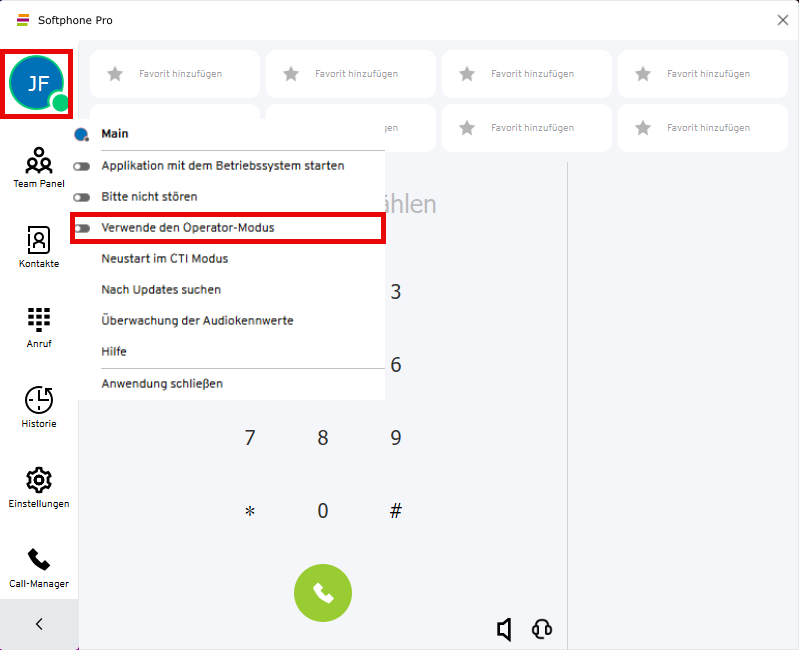
Task: Click Anwendung schließen menu entry
Action: [162, 384]
